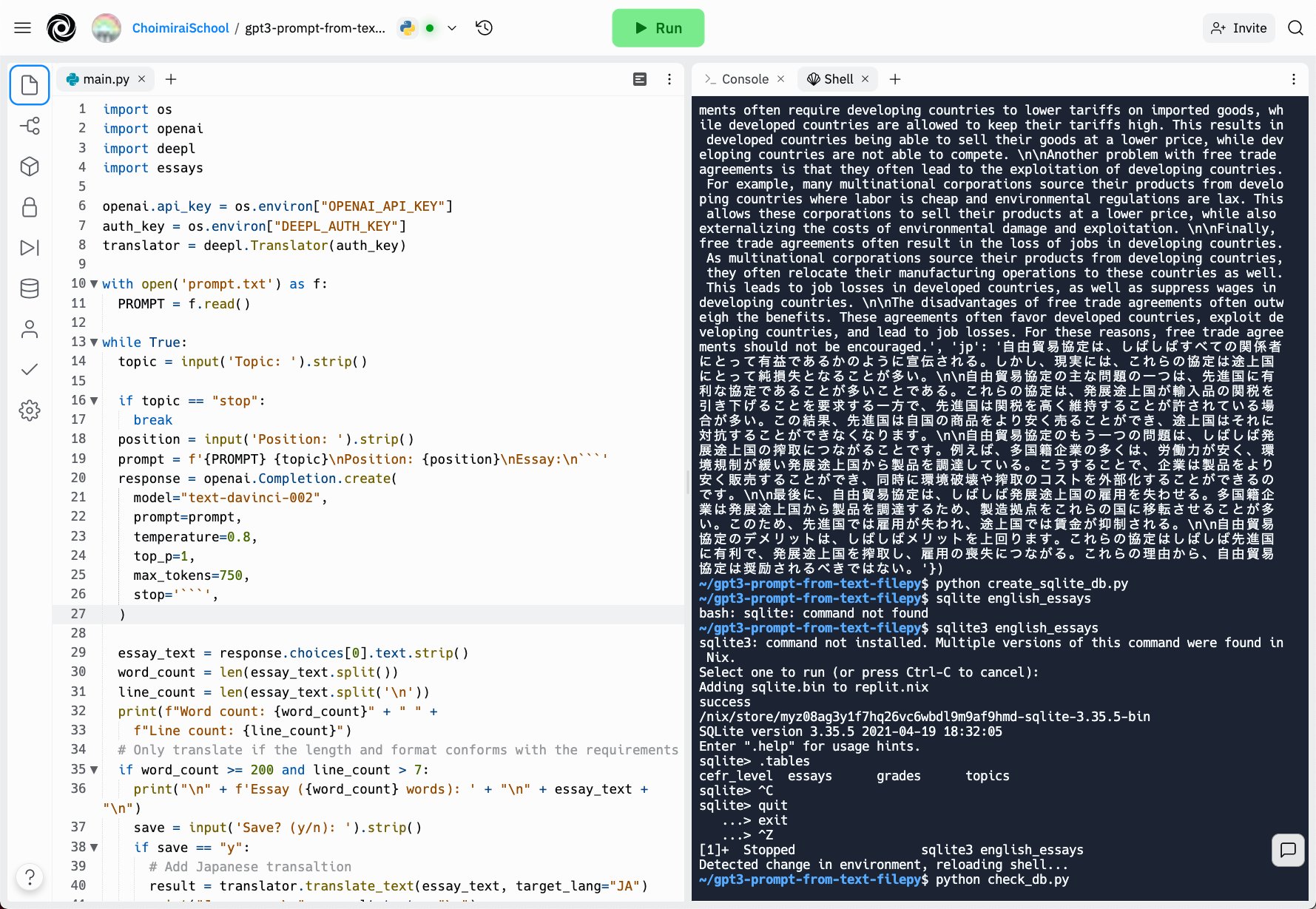Click the 'translator = deepl.Translator(auth_key)' line
This screenshot has width=1316, height=909.
(x=254, y=246)
